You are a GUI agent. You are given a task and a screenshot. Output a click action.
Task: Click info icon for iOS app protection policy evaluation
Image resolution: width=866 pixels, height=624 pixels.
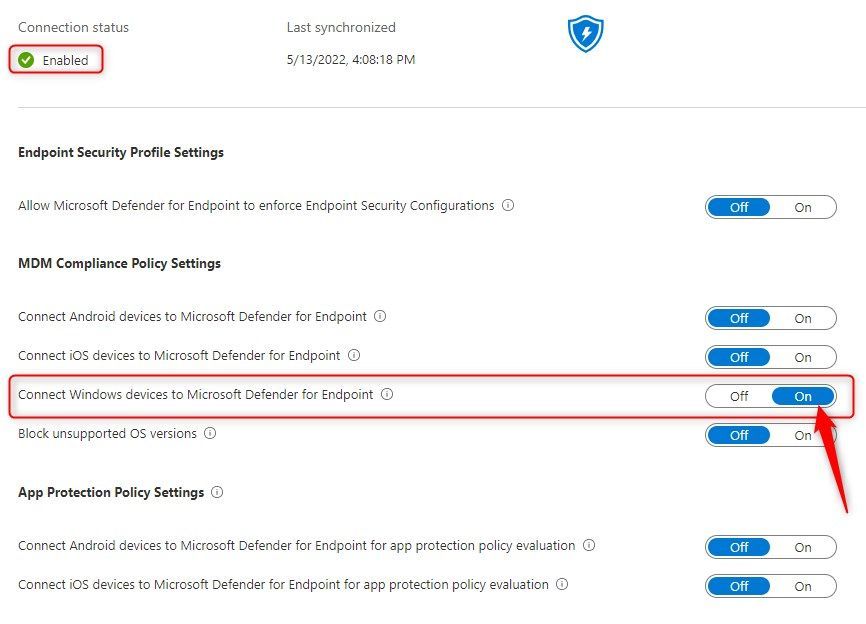pyautogui.click(x=562, y=584)
